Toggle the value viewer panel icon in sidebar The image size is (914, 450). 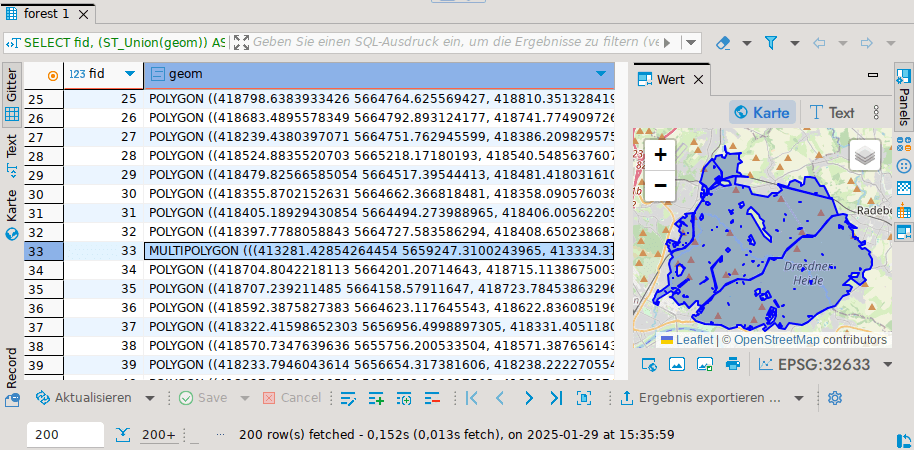point(903,232)
